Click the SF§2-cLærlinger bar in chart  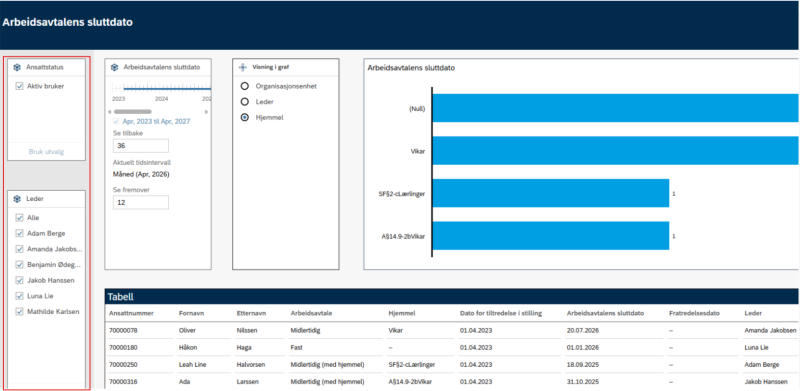coord(551,193)
